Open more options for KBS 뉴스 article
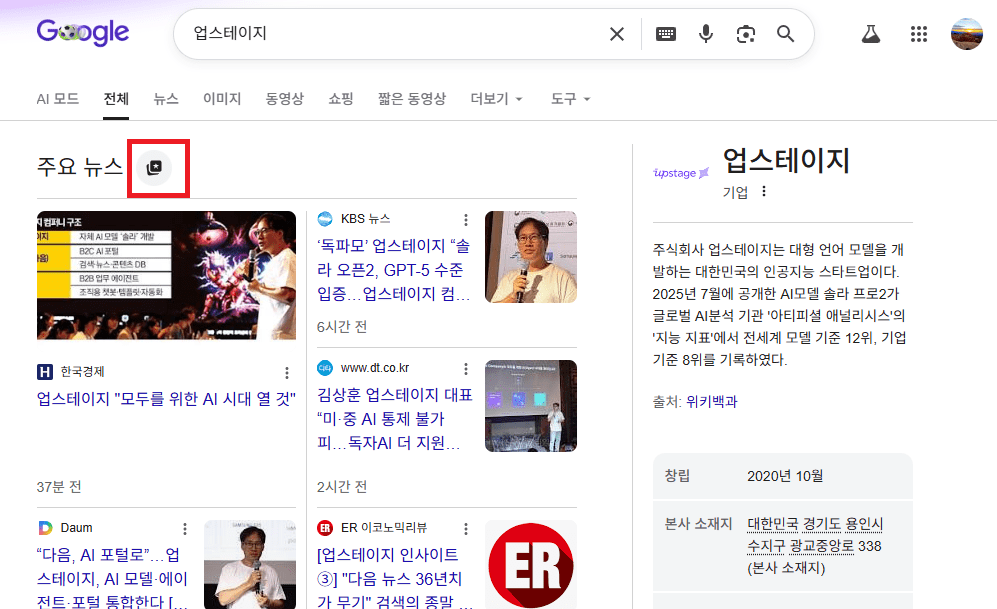The width and height of the screenshot is (997, 609). tap(466, 220)
